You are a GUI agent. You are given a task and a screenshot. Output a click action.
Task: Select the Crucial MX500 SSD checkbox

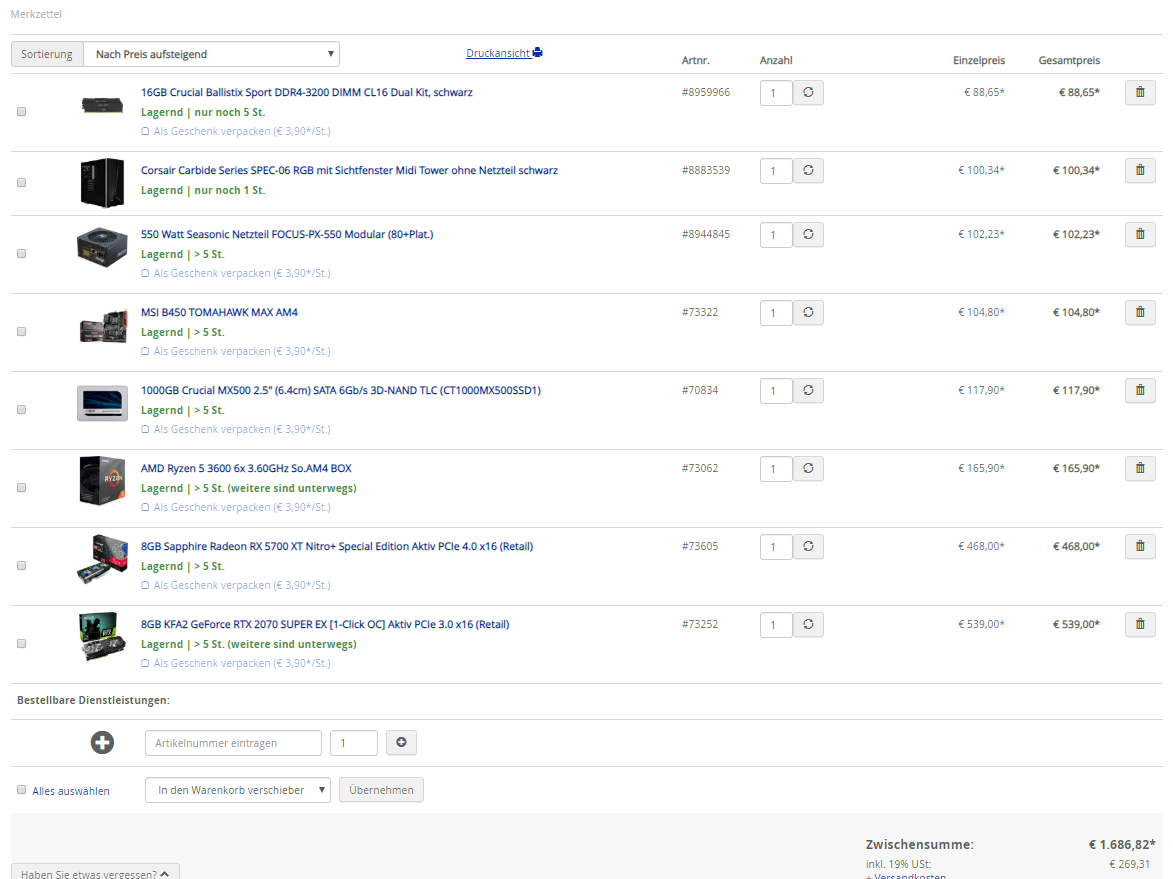(22, 409)
